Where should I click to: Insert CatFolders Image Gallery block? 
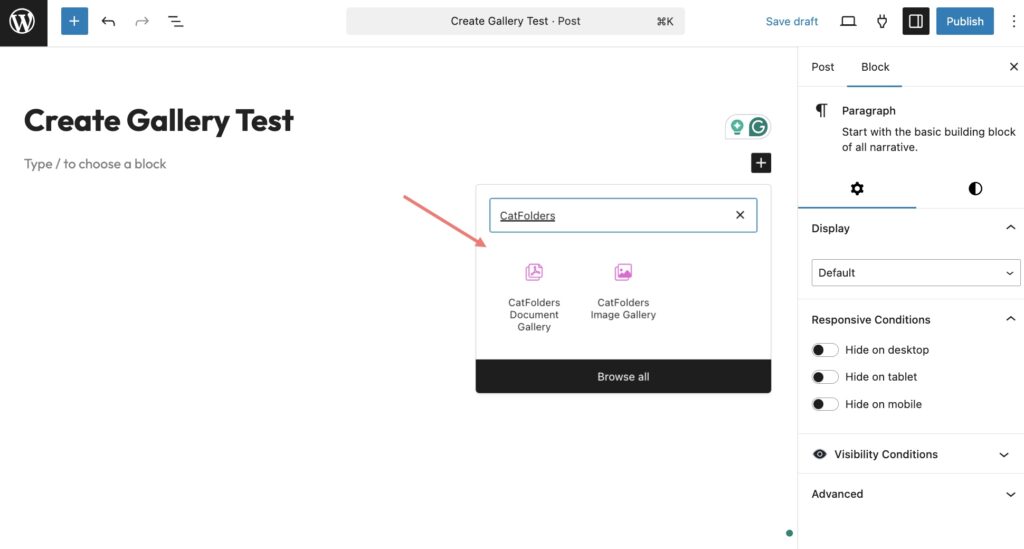tap(623, 292)
